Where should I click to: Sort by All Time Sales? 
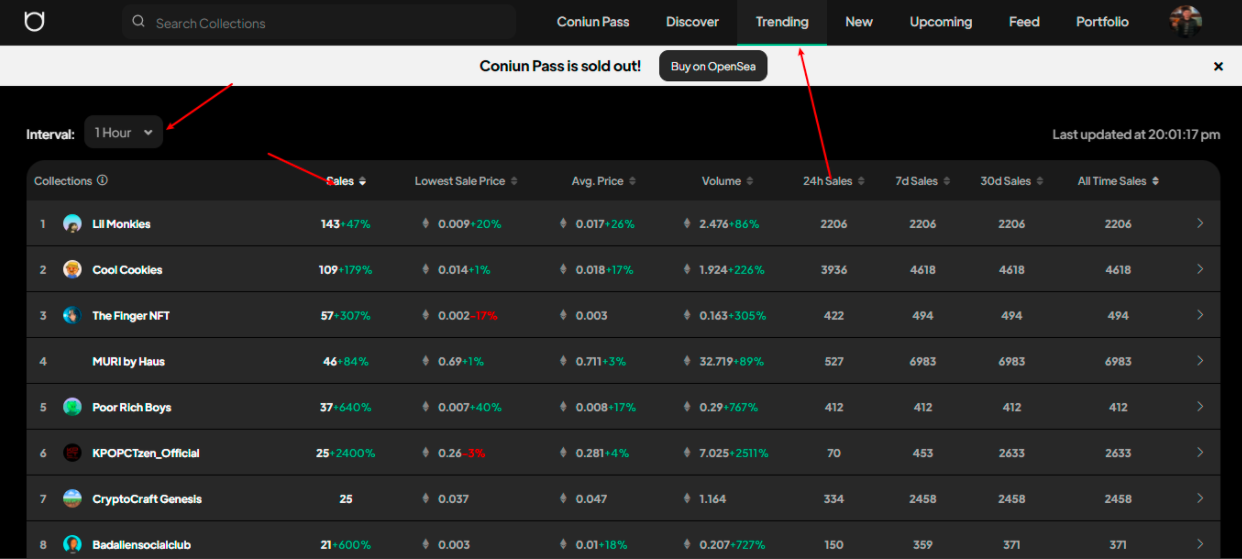tap(1118, 181)
